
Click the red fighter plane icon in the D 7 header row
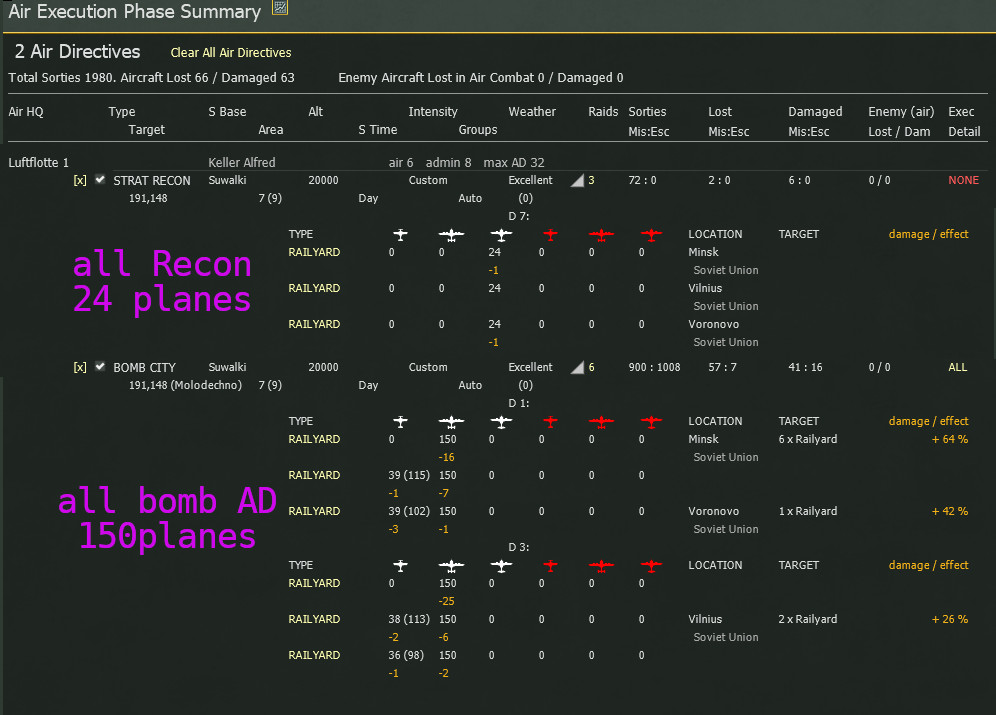551,234
